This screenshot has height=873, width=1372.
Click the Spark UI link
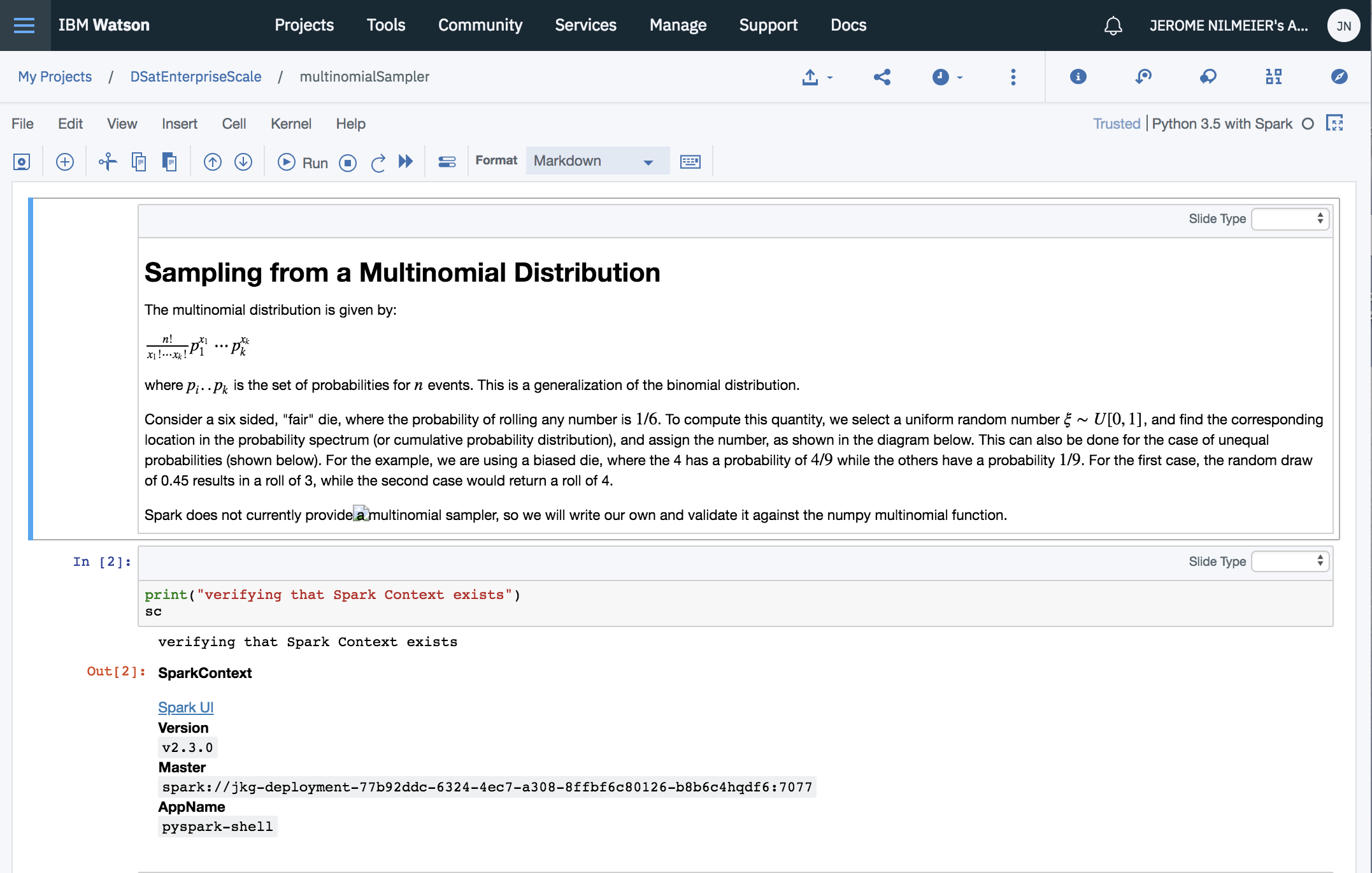(x=185, y=707)
